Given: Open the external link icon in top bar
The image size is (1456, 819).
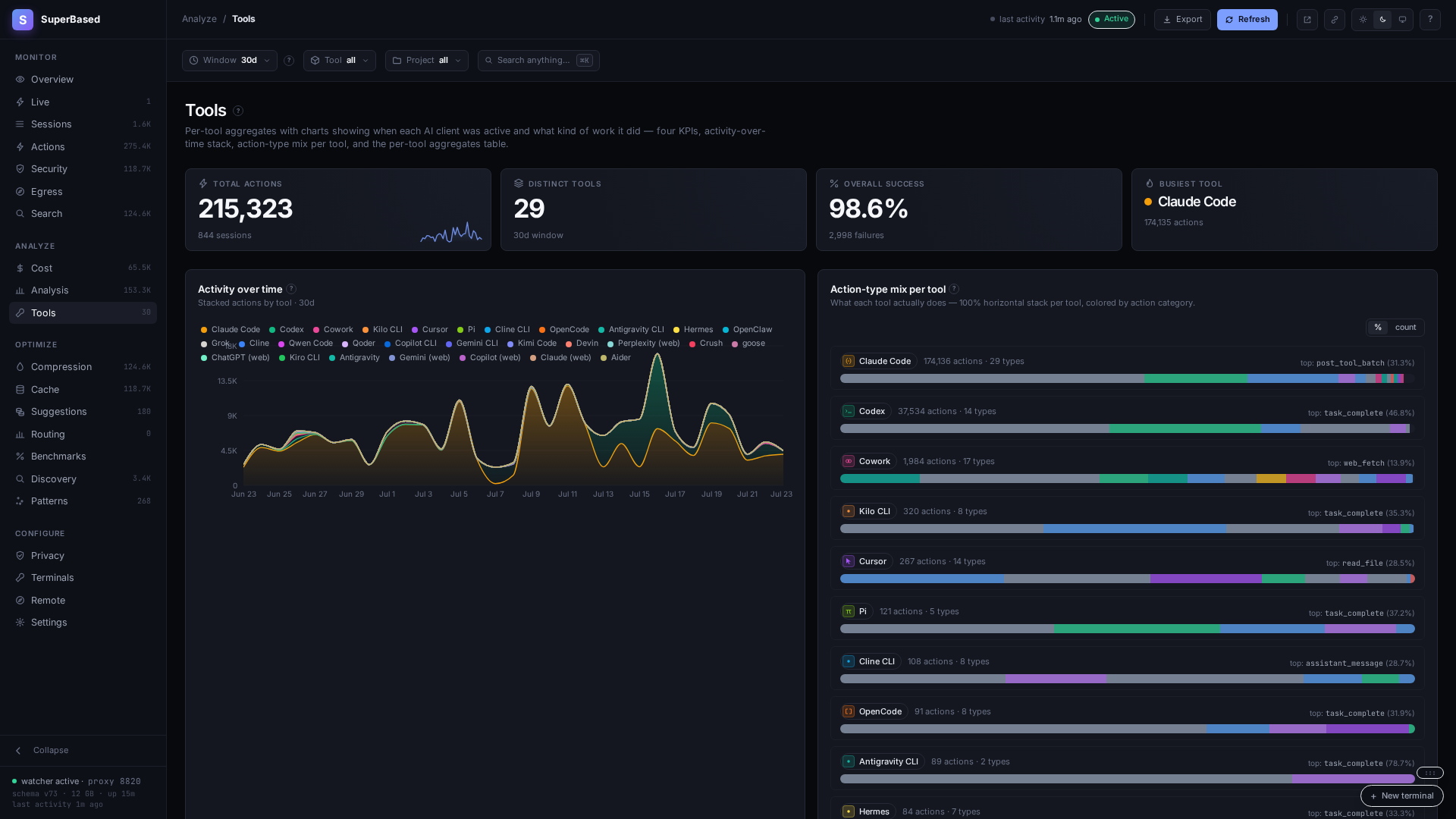Looking at the screenshot, I should click(x=1307, y=20).
